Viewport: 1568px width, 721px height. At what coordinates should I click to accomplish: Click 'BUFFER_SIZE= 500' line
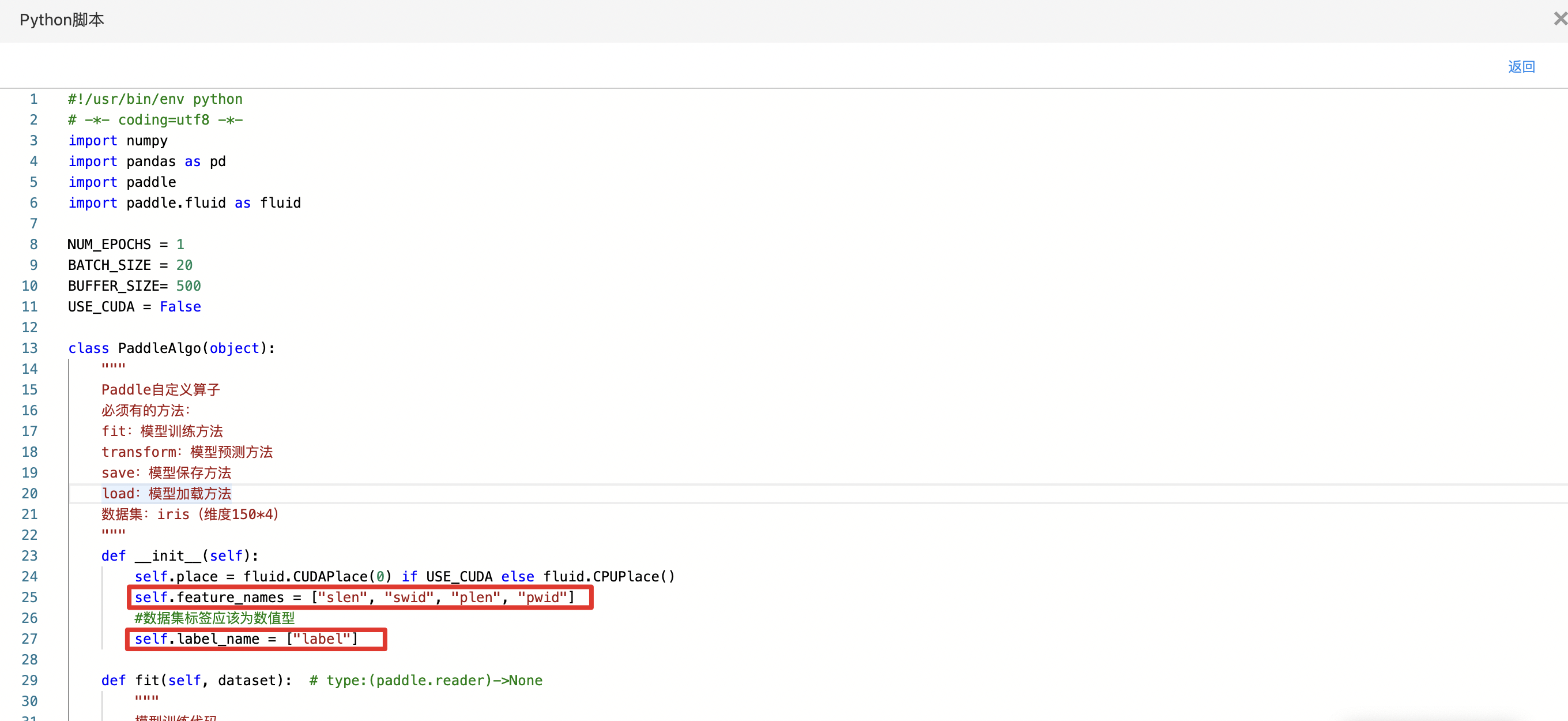(x=134, y=286)
